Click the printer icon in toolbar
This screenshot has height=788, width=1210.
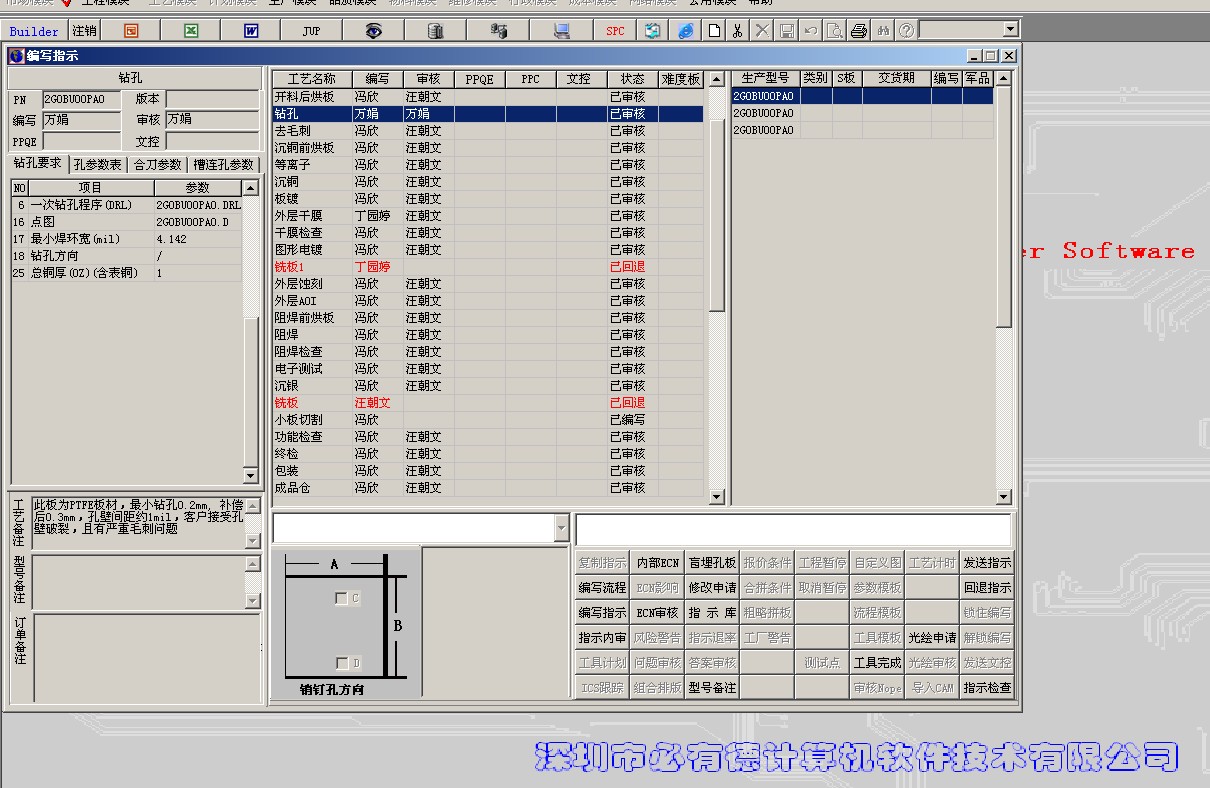(858, 31)
